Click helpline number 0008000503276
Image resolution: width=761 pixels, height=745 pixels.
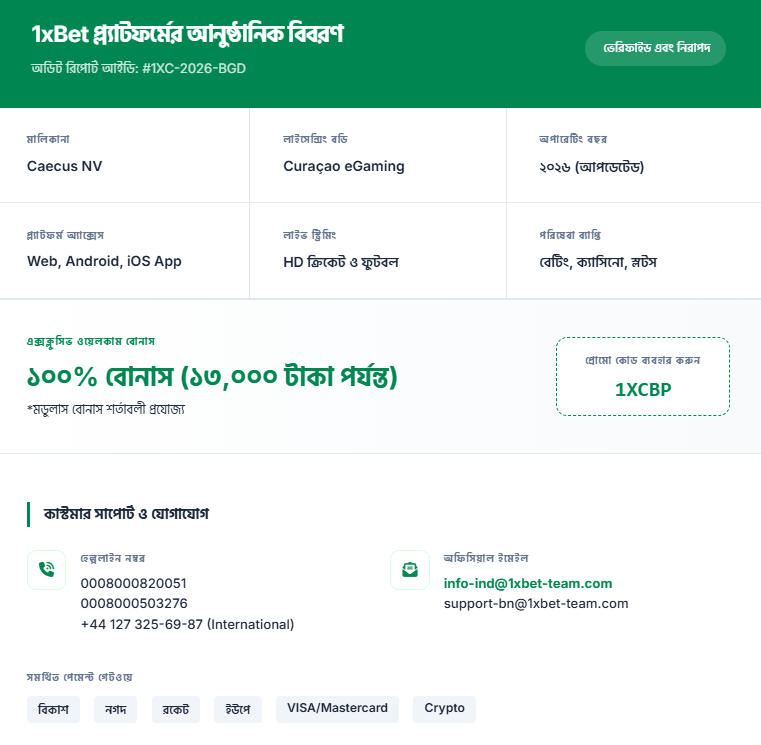(134, 603)
